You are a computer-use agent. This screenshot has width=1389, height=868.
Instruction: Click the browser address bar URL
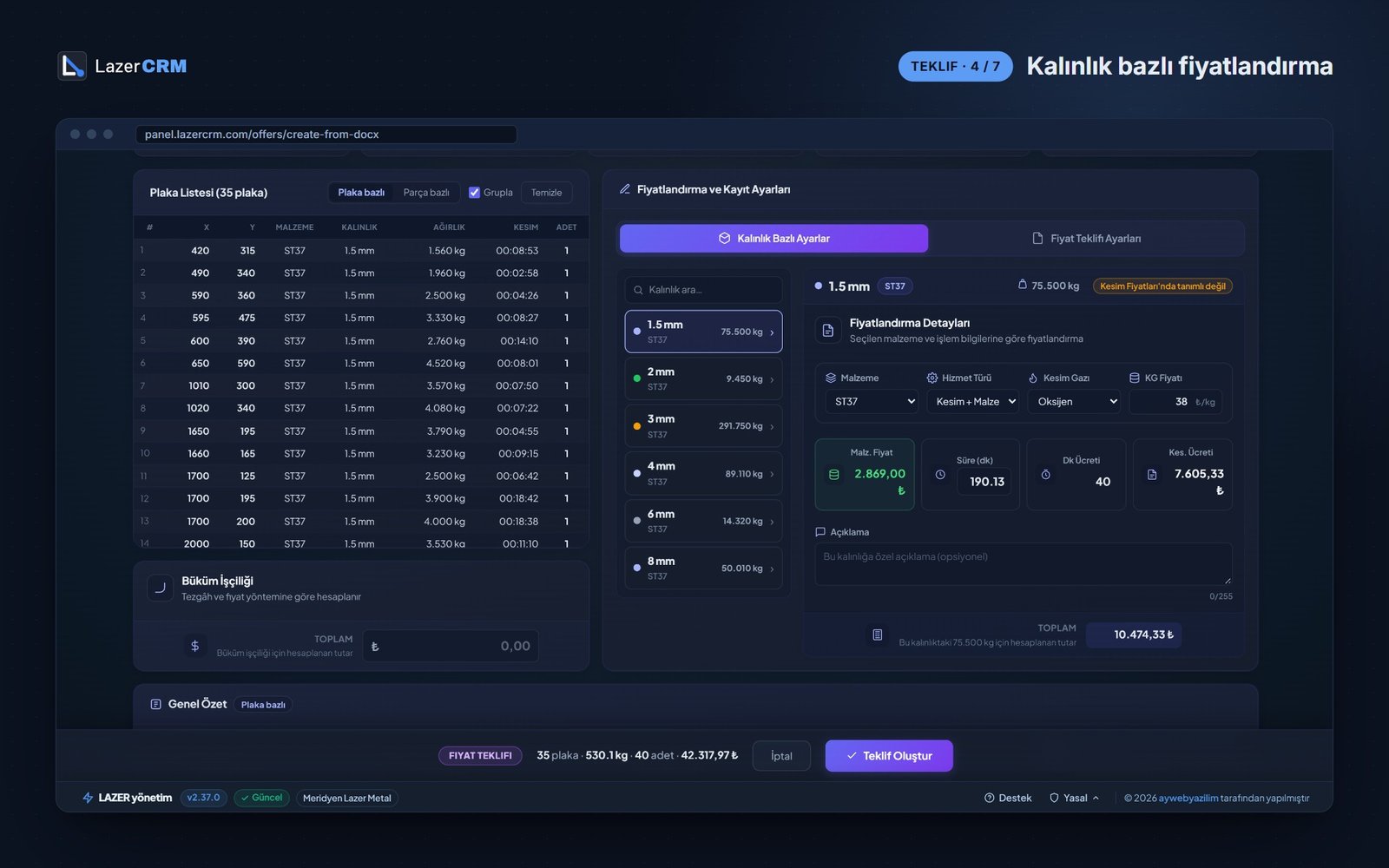coord(326,135)
